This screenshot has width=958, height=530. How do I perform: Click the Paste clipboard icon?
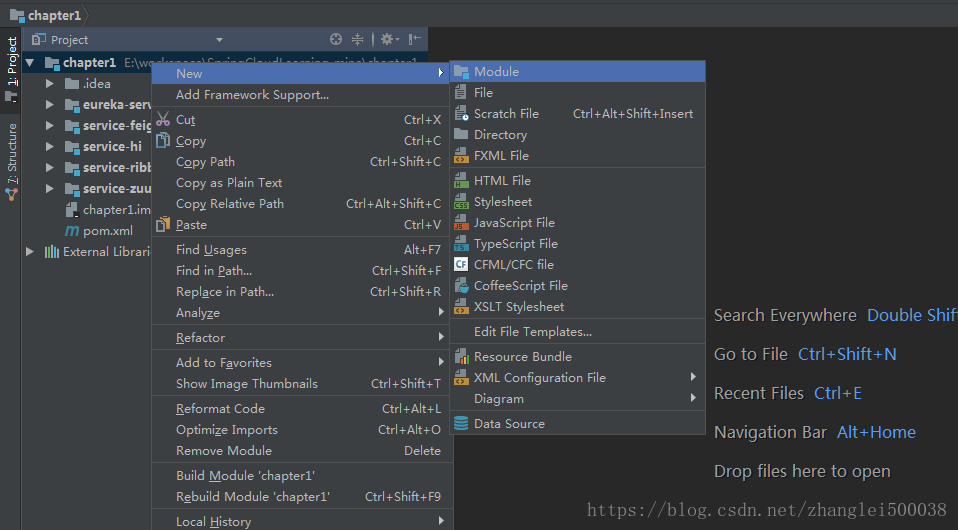[x=163, y=225]
